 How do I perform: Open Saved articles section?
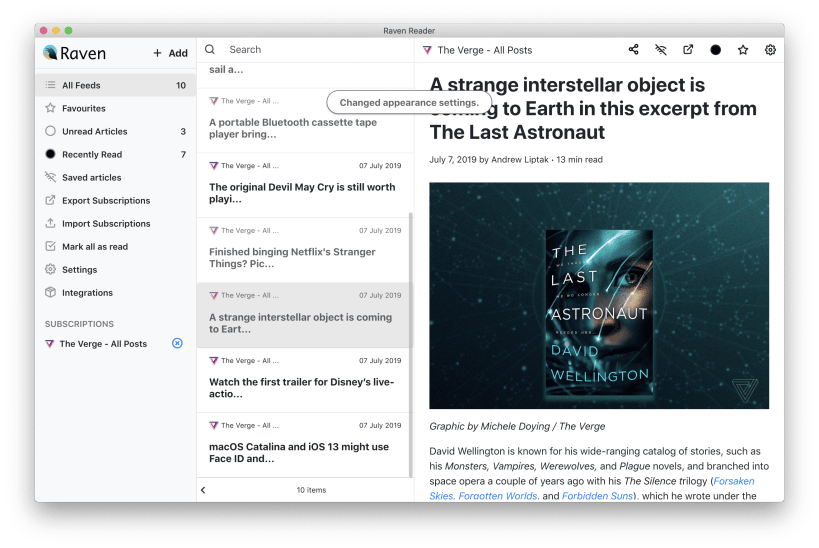click(115, 177)
